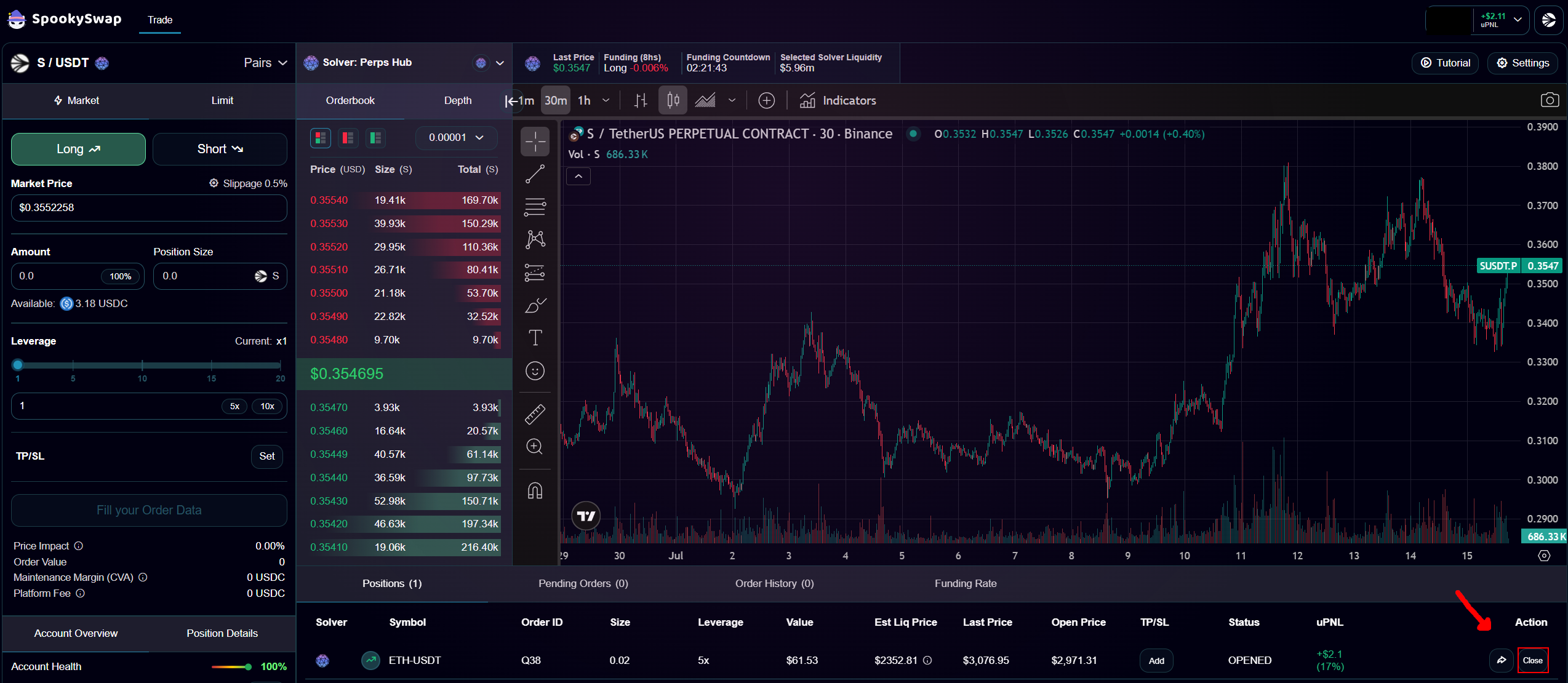Select the text annotation tool
1568x683 pixels.
tap(535, 338)
